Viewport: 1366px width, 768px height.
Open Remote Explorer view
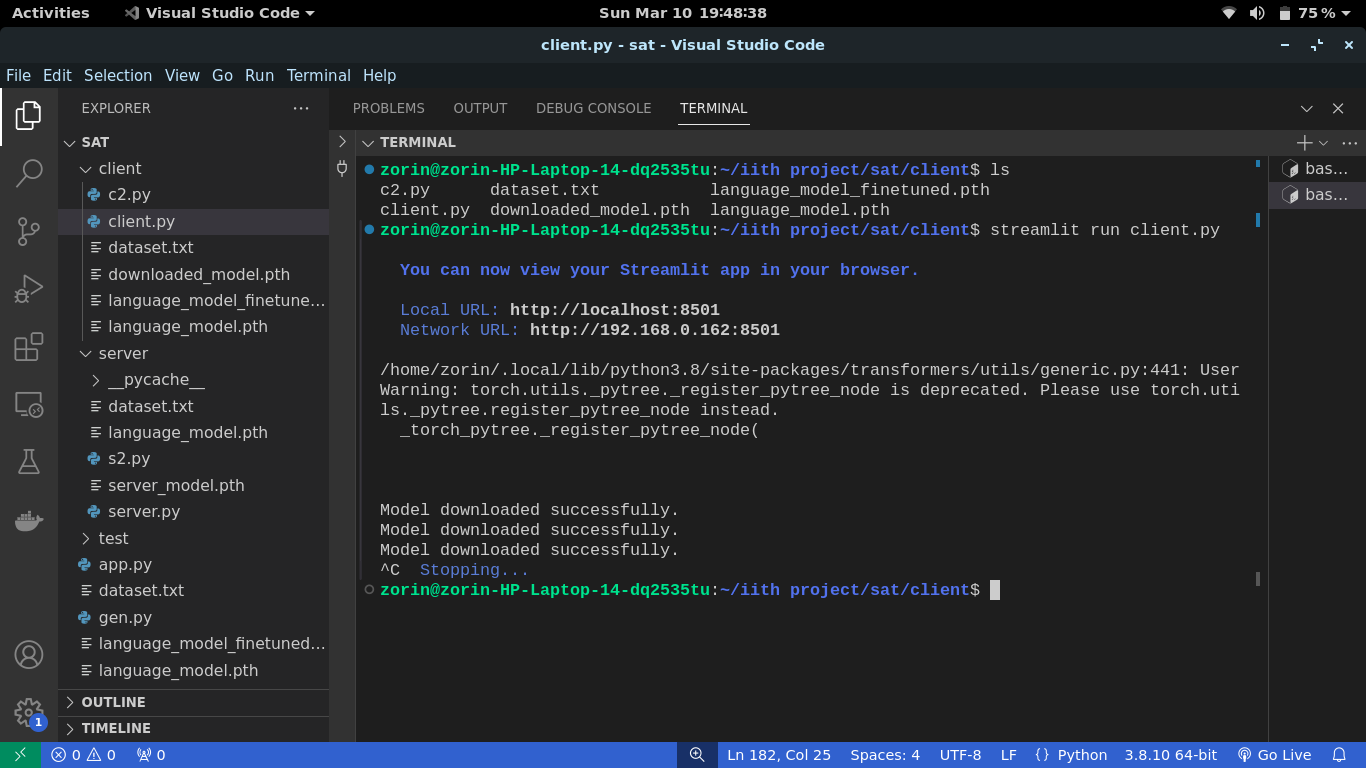(29, 405)
